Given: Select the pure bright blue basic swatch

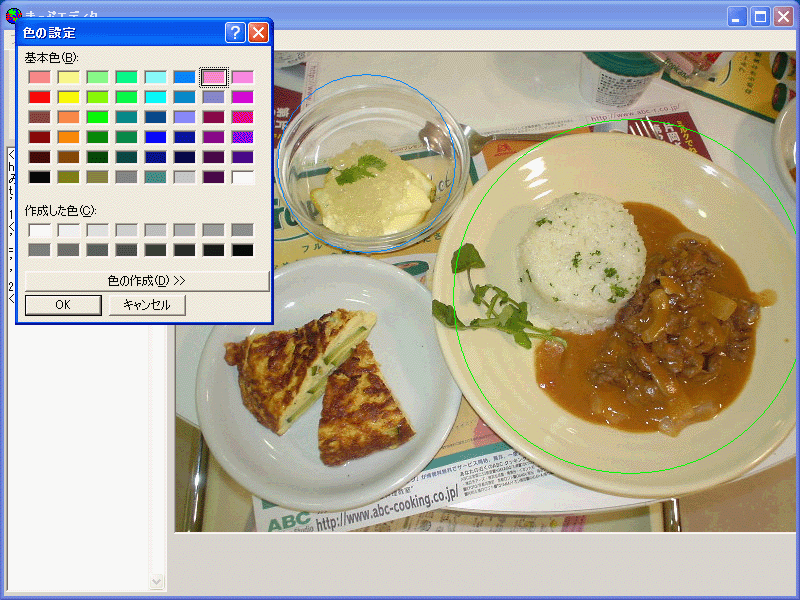Looking at the screenshot, I should 156,137.
